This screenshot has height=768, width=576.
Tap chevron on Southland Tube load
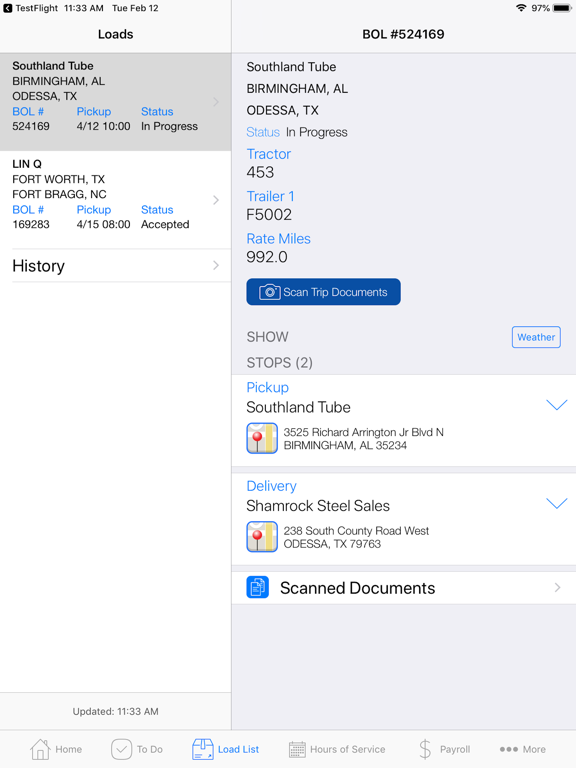click(x=216, y=102)
